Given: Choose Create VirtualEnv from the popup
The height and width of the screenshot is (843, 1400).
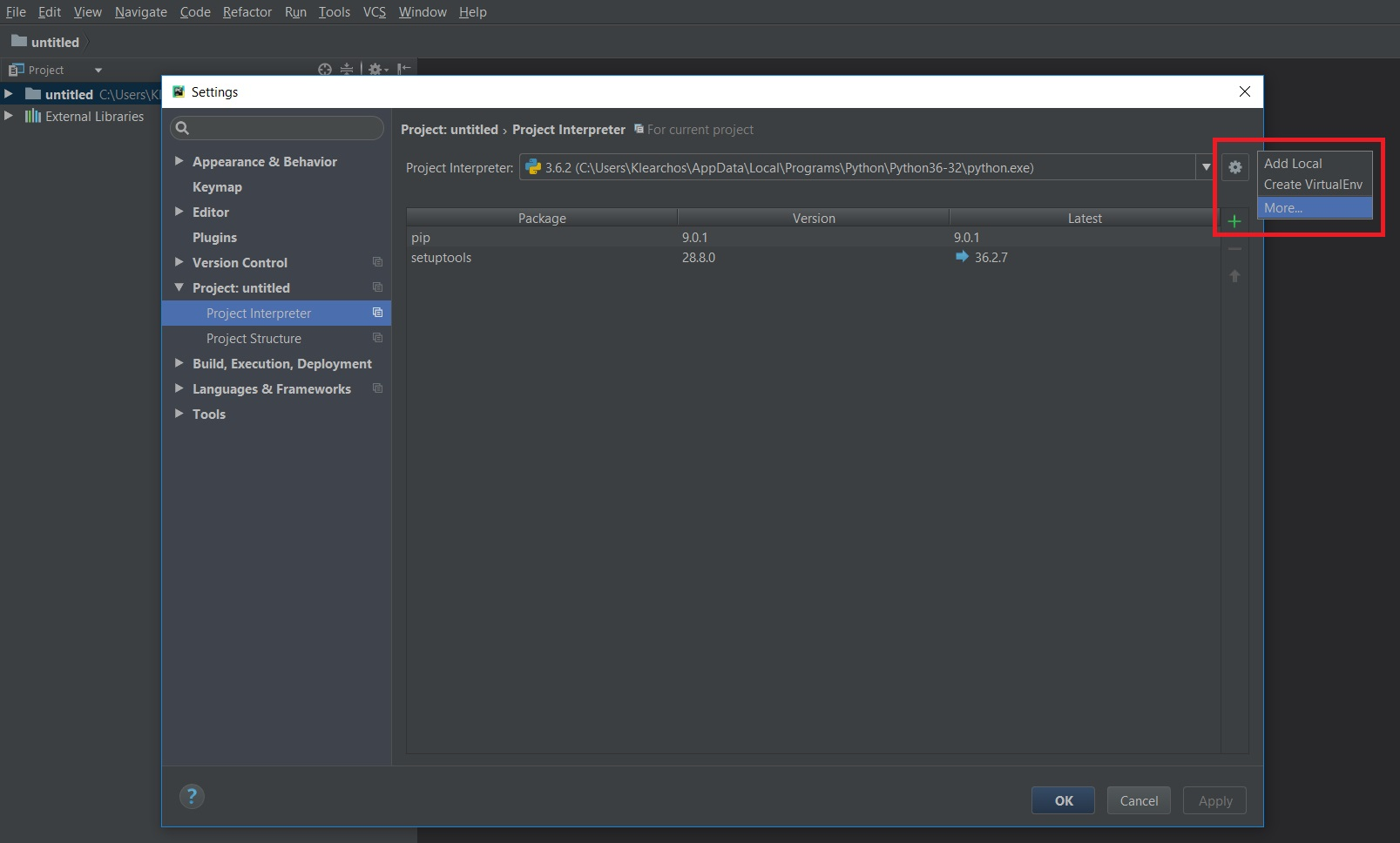Looking at the screenshot, I should coord(1313,184).
